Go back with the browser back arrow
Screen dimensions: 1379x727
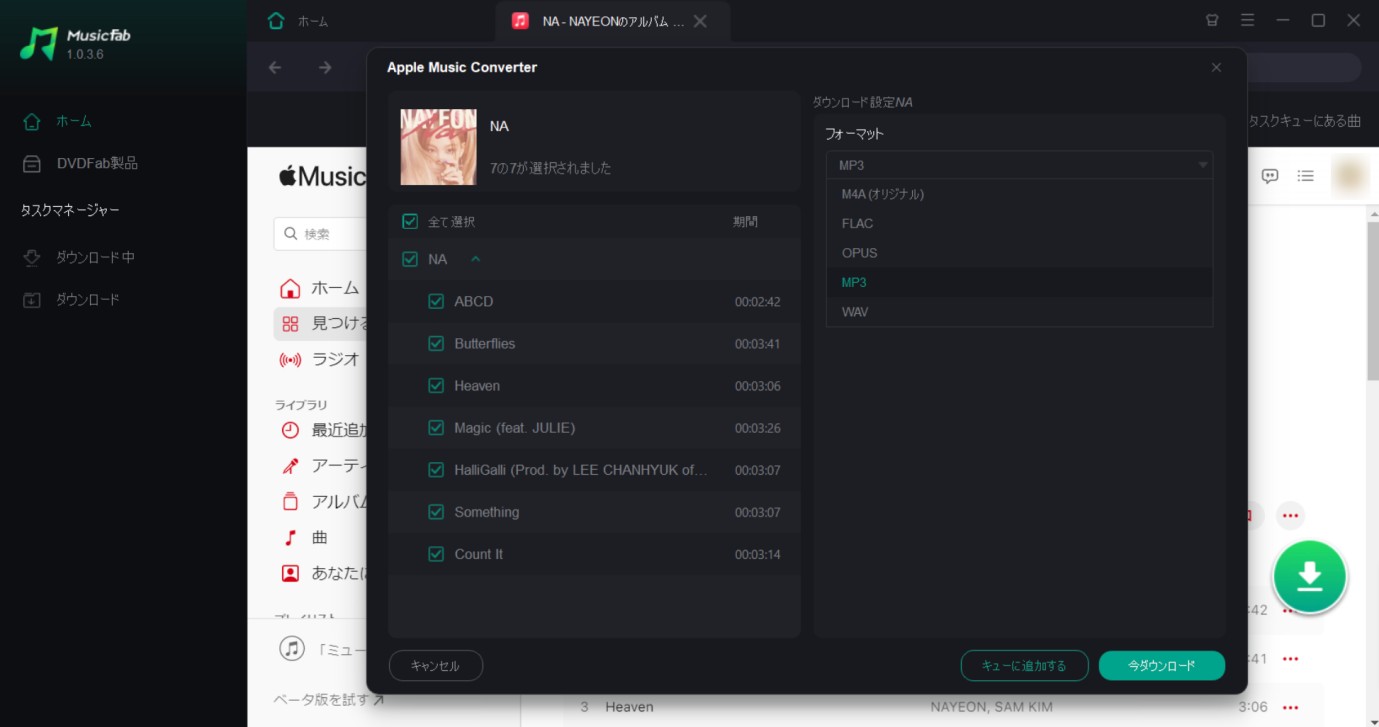click(x=275, y=67)
